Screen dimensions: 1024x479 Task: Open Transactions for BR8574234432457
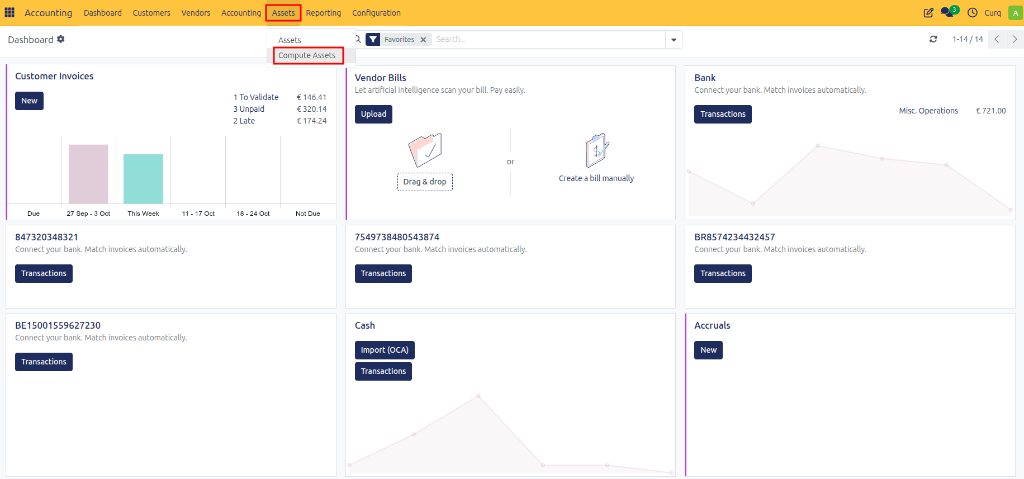(x=723, y=273)
